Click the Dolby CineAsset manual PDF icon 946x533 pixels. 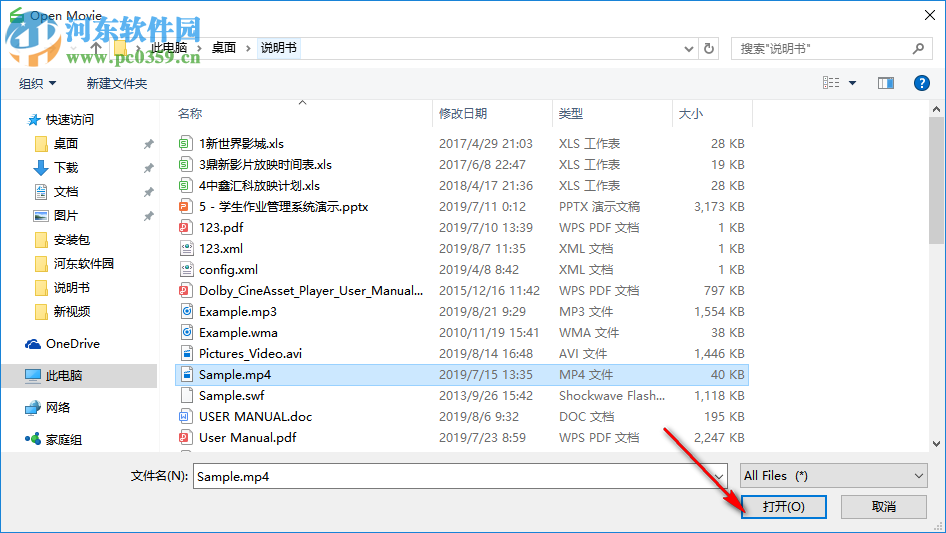point(185,290)
